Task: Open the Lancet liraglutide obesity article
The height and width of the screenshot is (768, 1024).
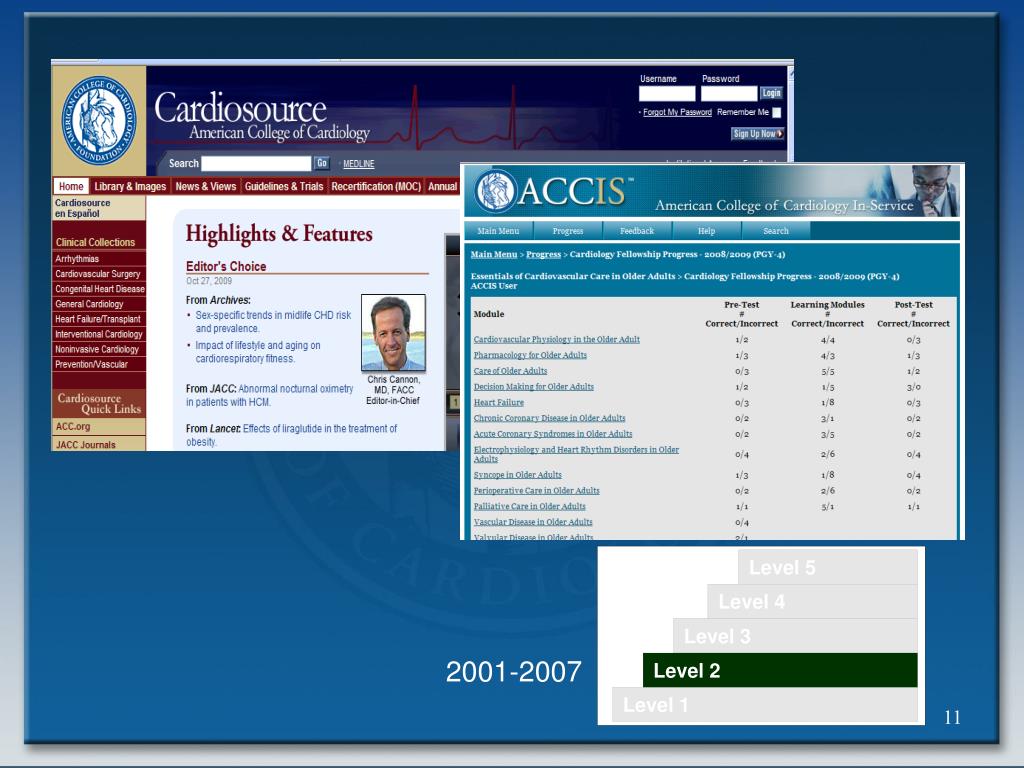Action: coord(291,435)
